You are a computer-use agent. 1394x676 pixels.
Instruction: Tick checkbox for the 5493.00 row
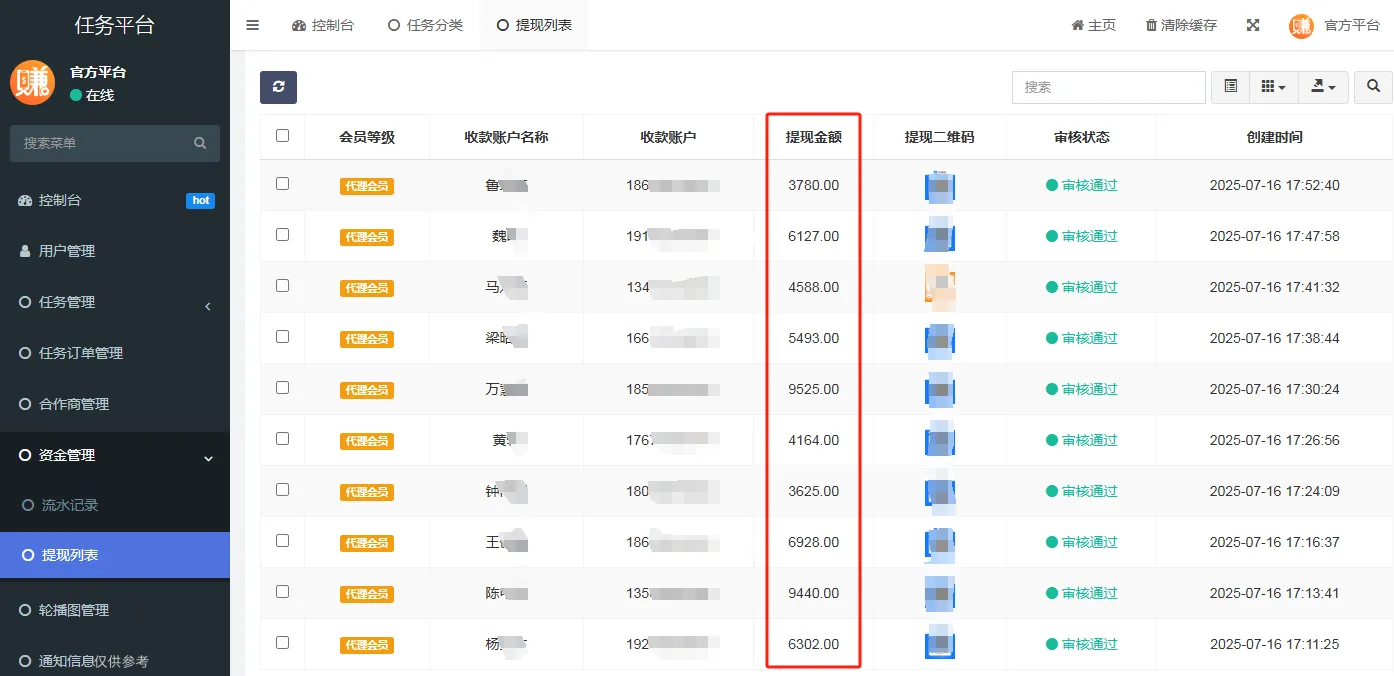(x=282, y=337)
